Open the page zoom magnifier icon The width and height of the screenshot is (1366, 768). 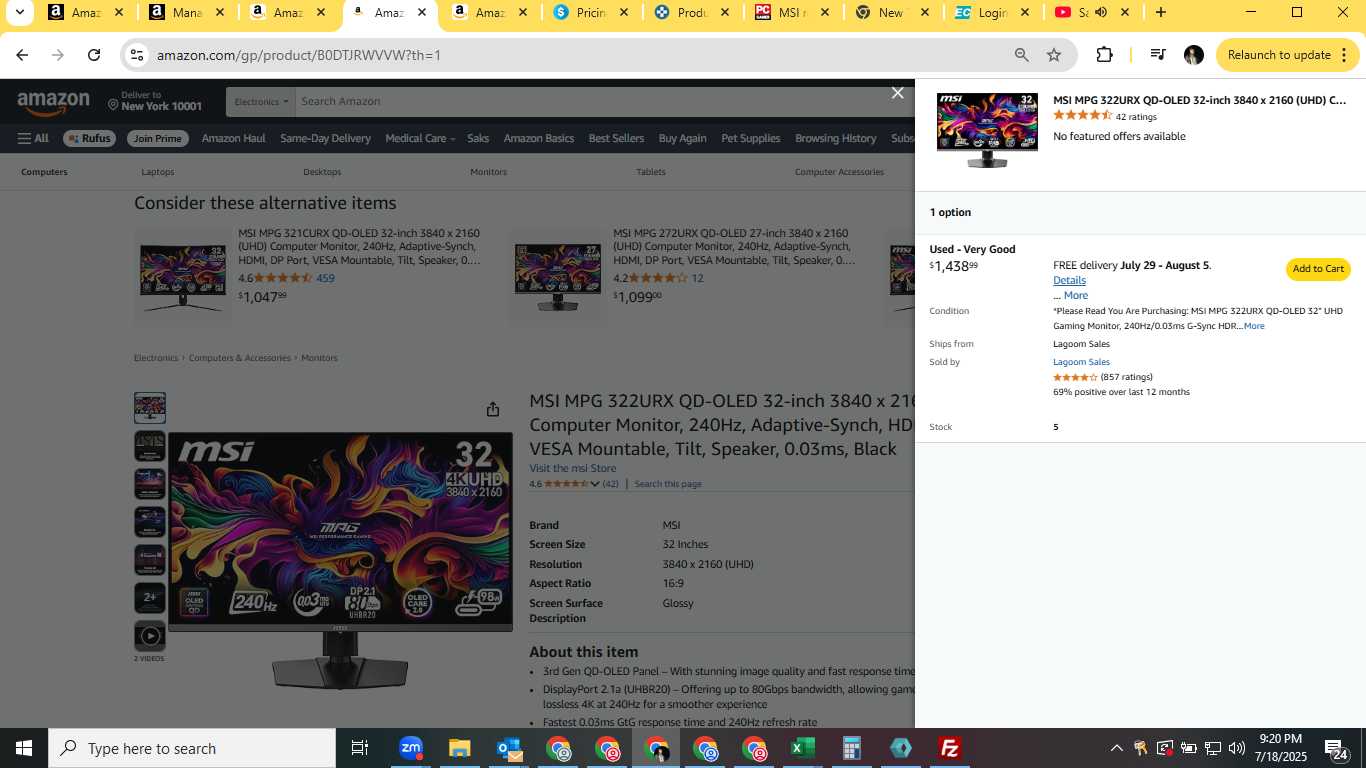[1021, 55]
